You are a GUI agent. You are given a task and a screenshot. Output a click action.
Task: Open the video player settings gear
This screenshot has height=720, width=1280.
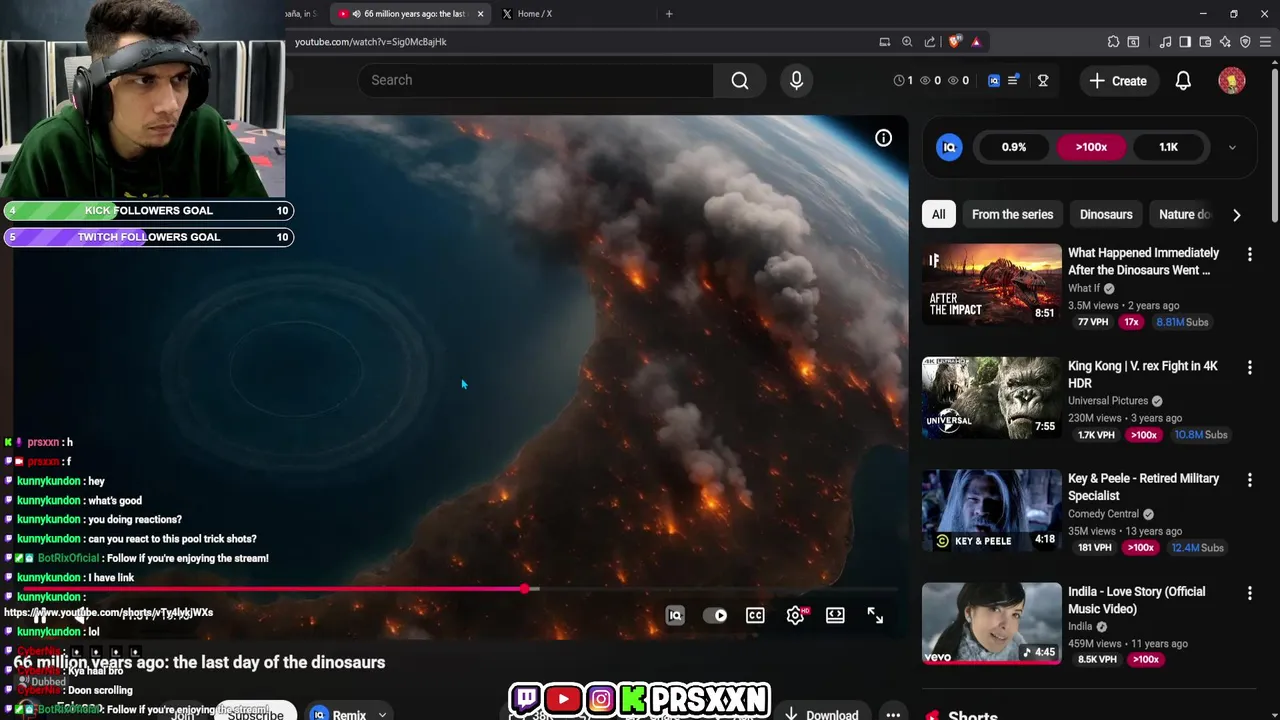pyautogui.click(x=795, y=616)
